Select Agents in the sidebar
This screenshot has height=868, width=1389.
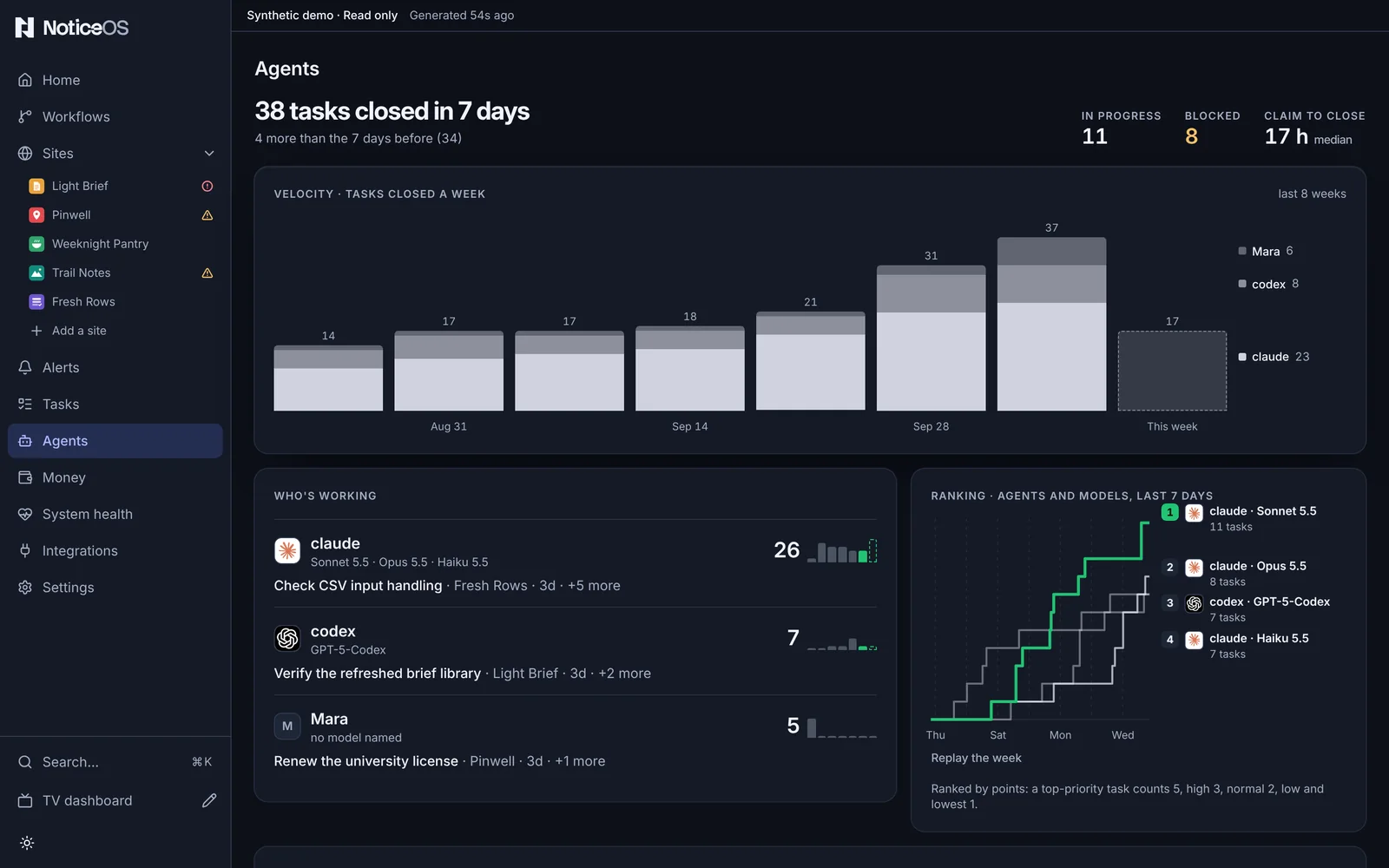click(115, 441)
